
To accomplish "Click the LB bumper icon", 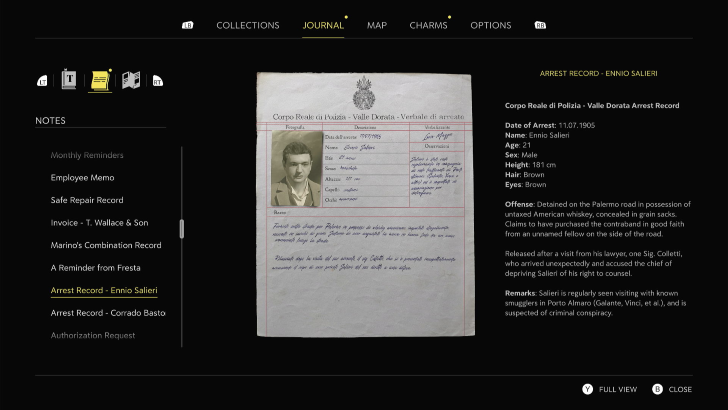I will pyautogui.click(x=187, y=26).
